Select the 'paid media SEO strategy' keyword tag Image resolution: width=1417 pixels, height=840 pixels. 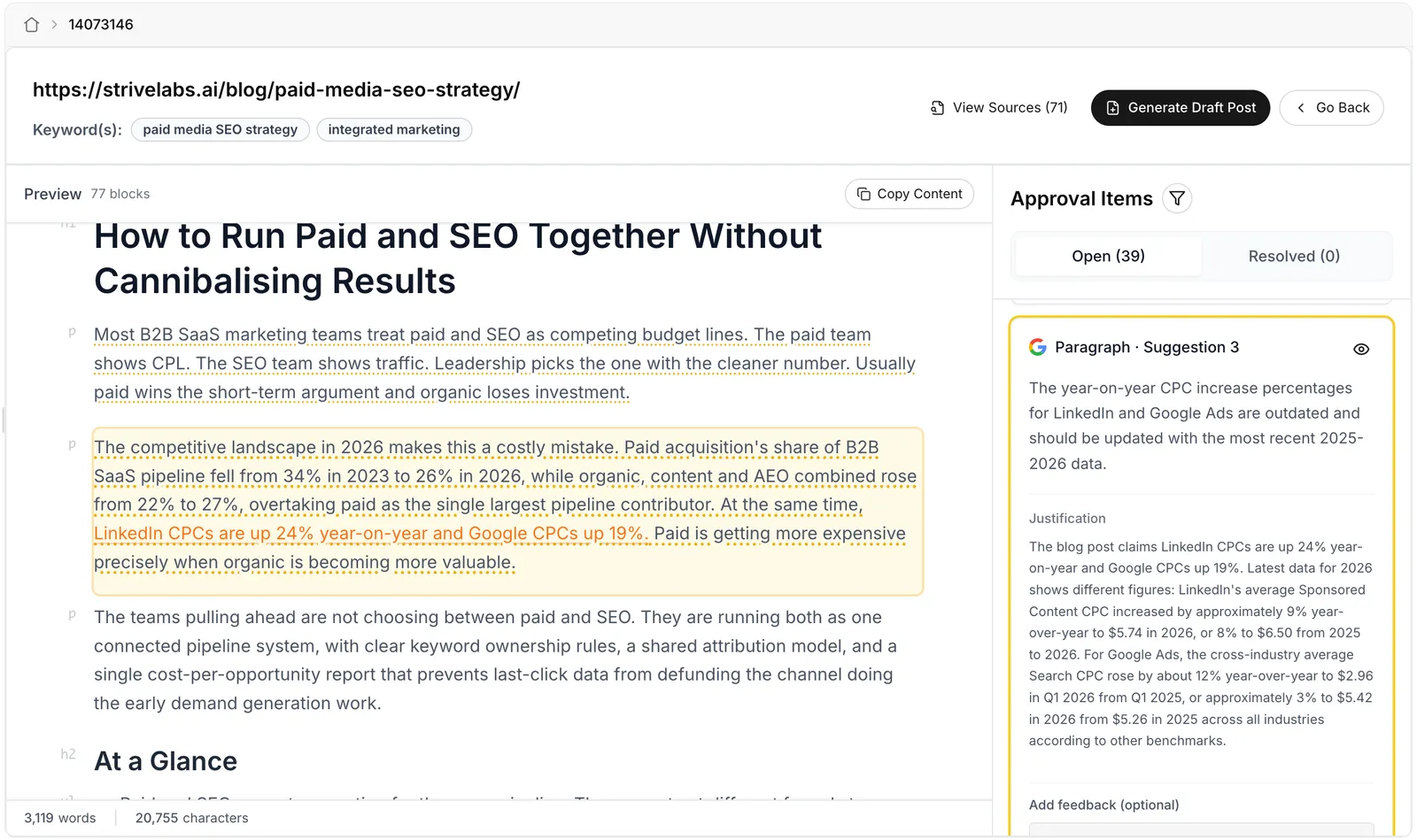pyautogui.click(x=221, y=130)
